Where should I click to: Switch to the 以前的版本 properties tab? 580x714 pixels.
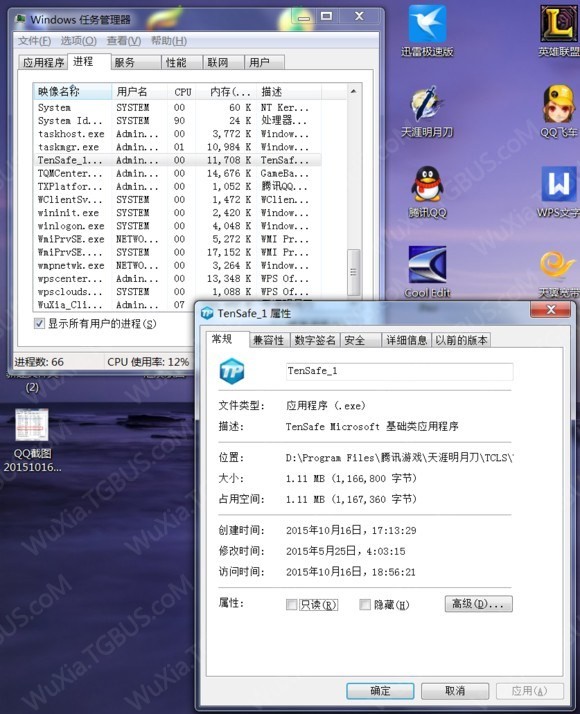click(x=461, y=340)
